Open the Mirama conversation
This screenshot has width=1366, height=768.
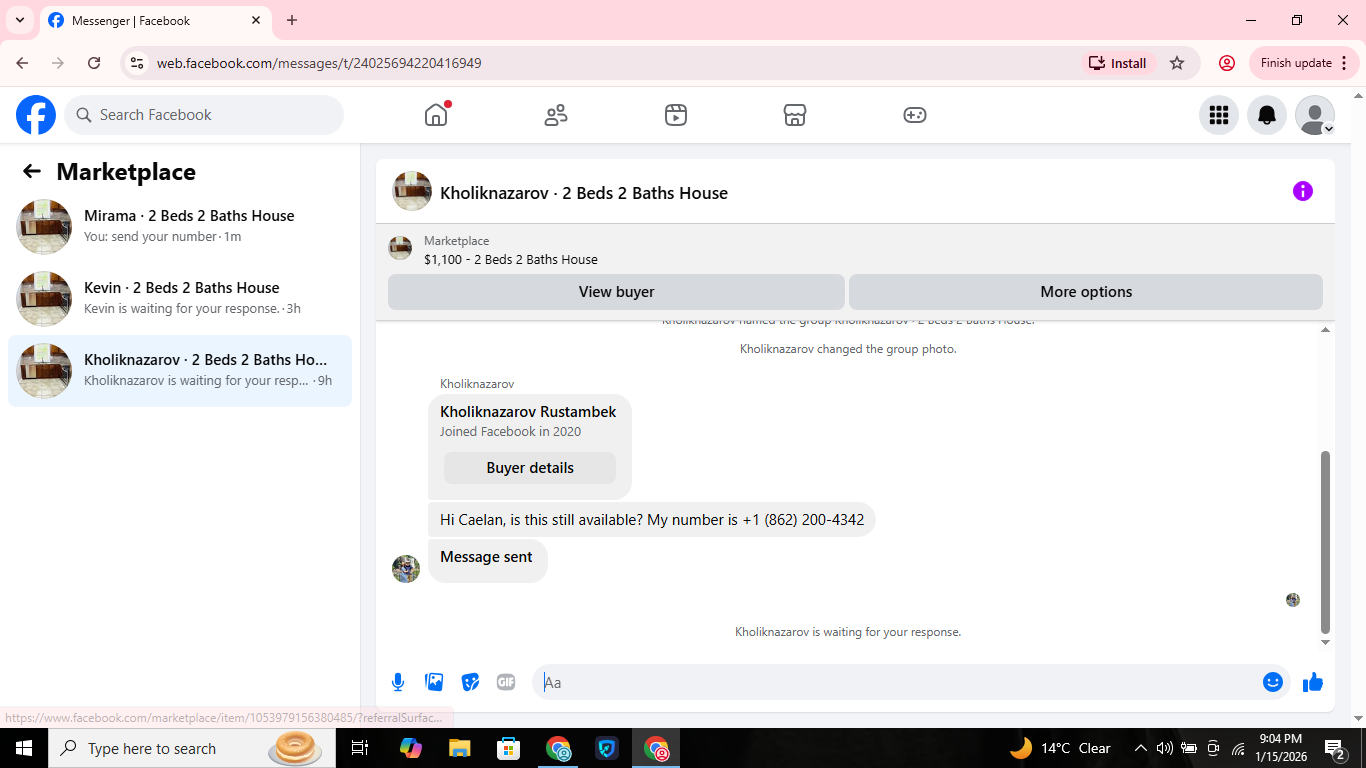pyautogui.click(x=180, y=226)
